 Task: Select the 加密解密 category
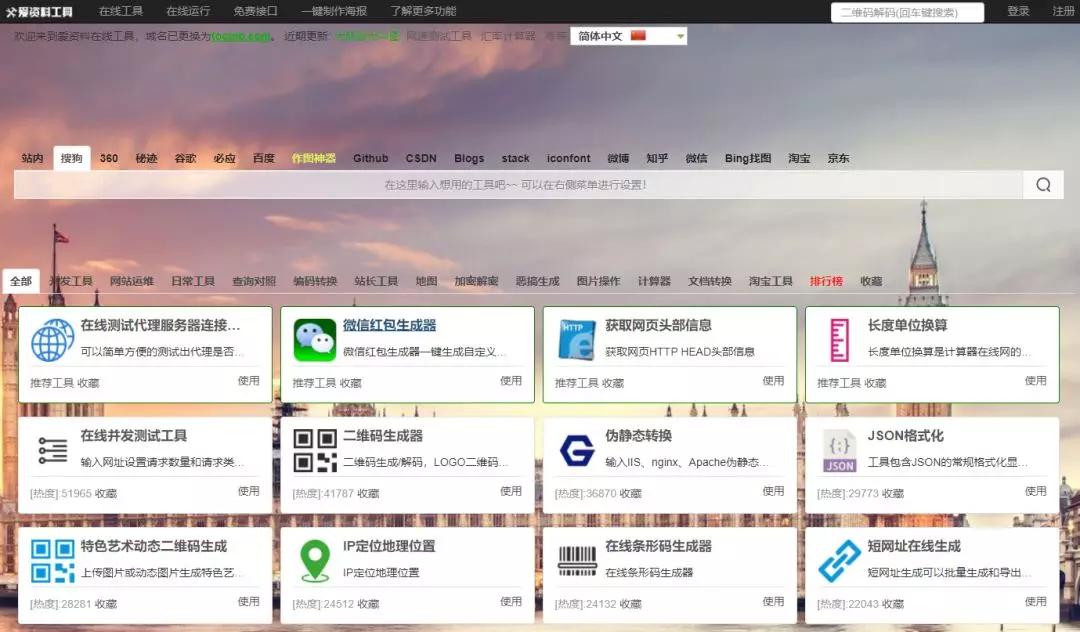(x=477, y=280)
